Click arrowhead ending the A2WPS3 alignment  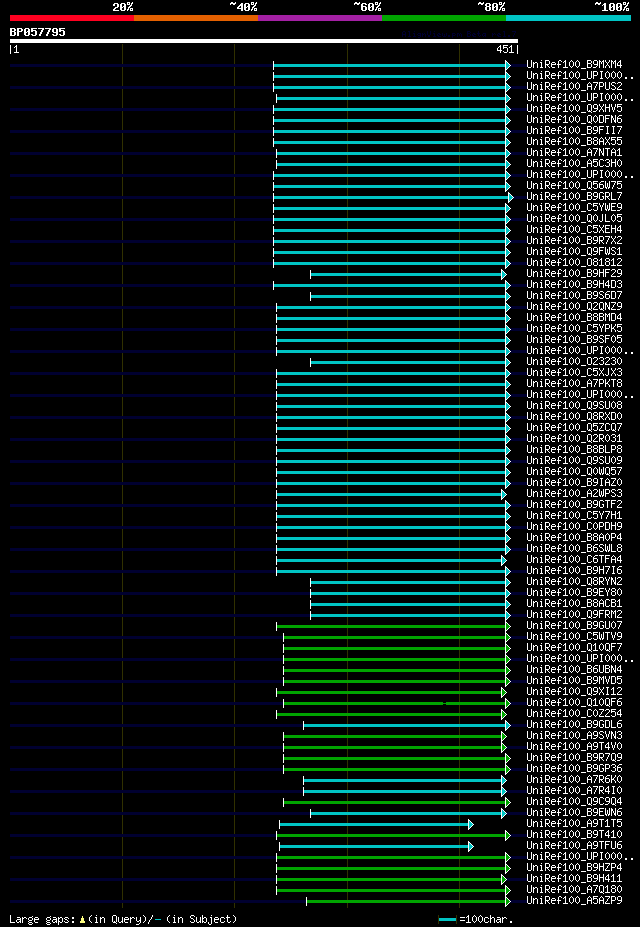click(x=503, y=494)
